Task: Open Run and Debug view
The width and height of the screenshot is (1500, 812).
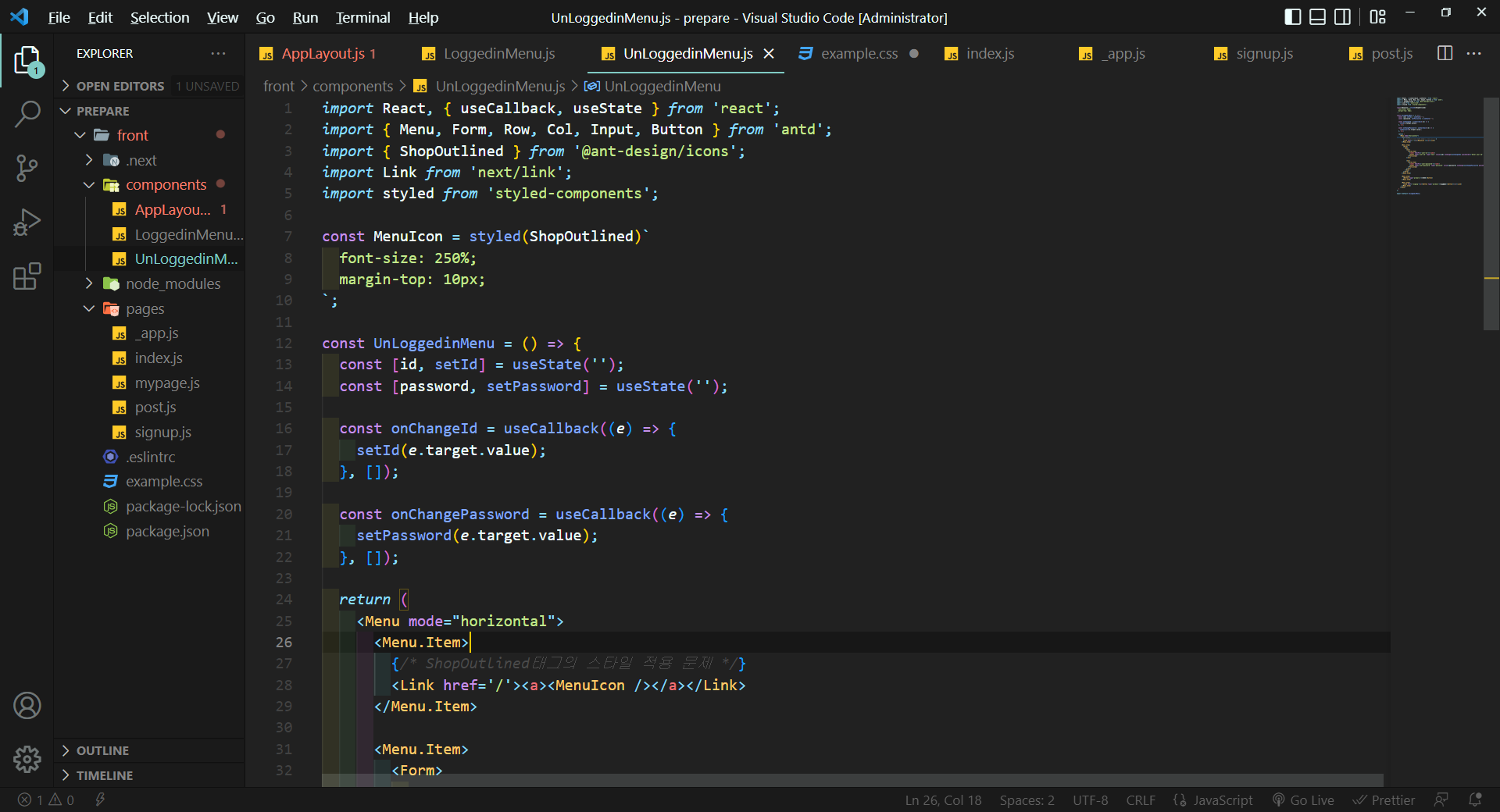Action: (27, 223)
